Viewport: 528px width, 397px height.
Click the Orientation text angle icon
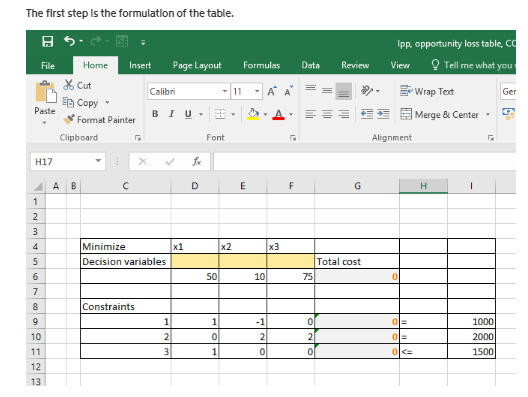point(367,91)
